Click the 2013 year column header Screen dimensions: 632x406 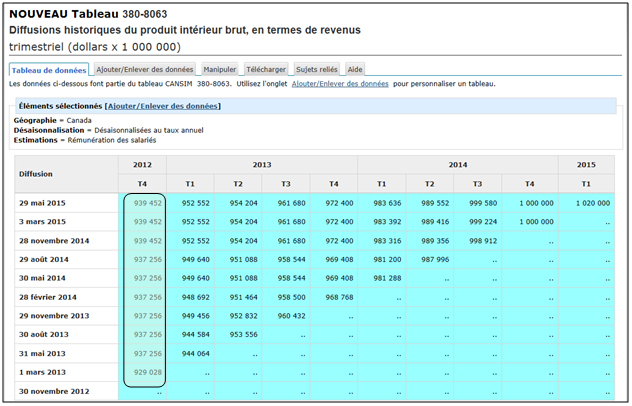coord(262,164)
